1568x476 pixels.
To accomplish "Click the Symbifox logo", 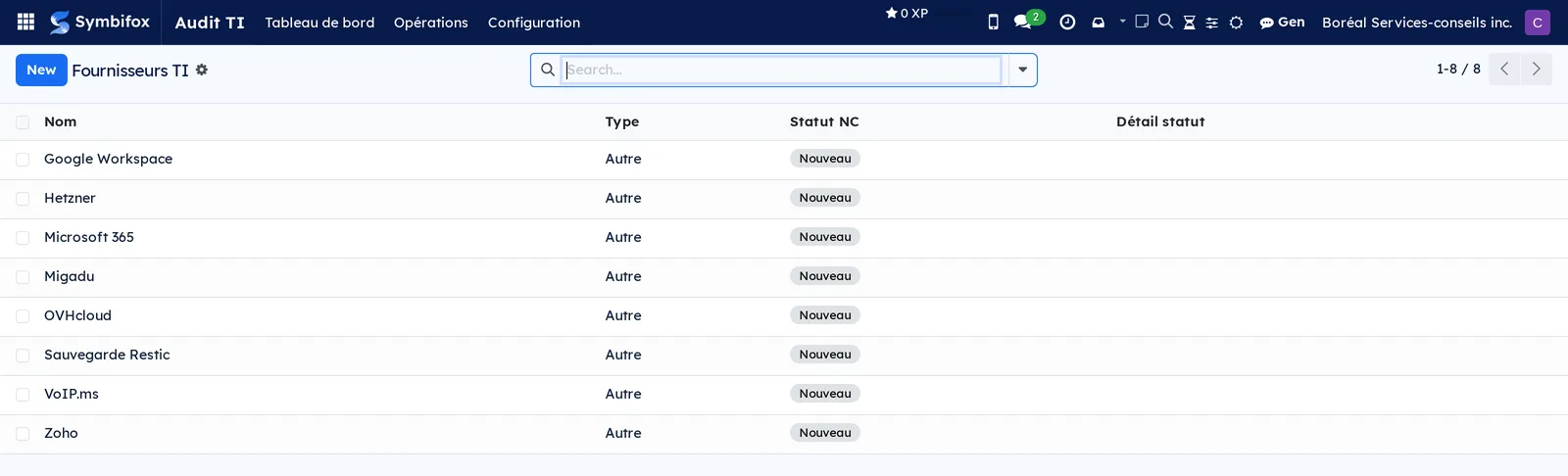I will point(100,22).
